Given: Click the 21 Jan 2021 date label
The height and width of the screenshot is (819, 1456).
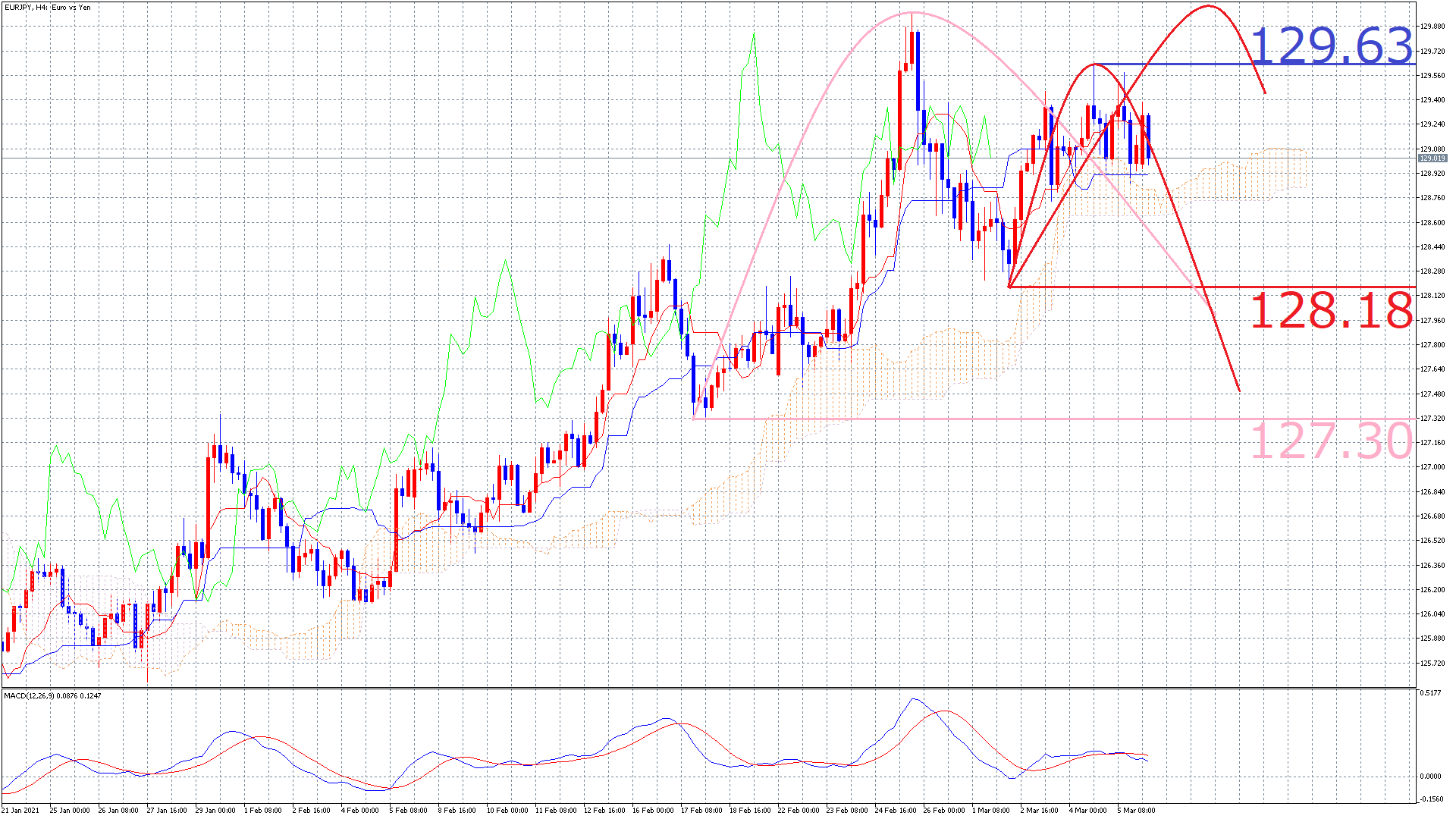Looking at the screenshot, I should (x=20, y=810).
